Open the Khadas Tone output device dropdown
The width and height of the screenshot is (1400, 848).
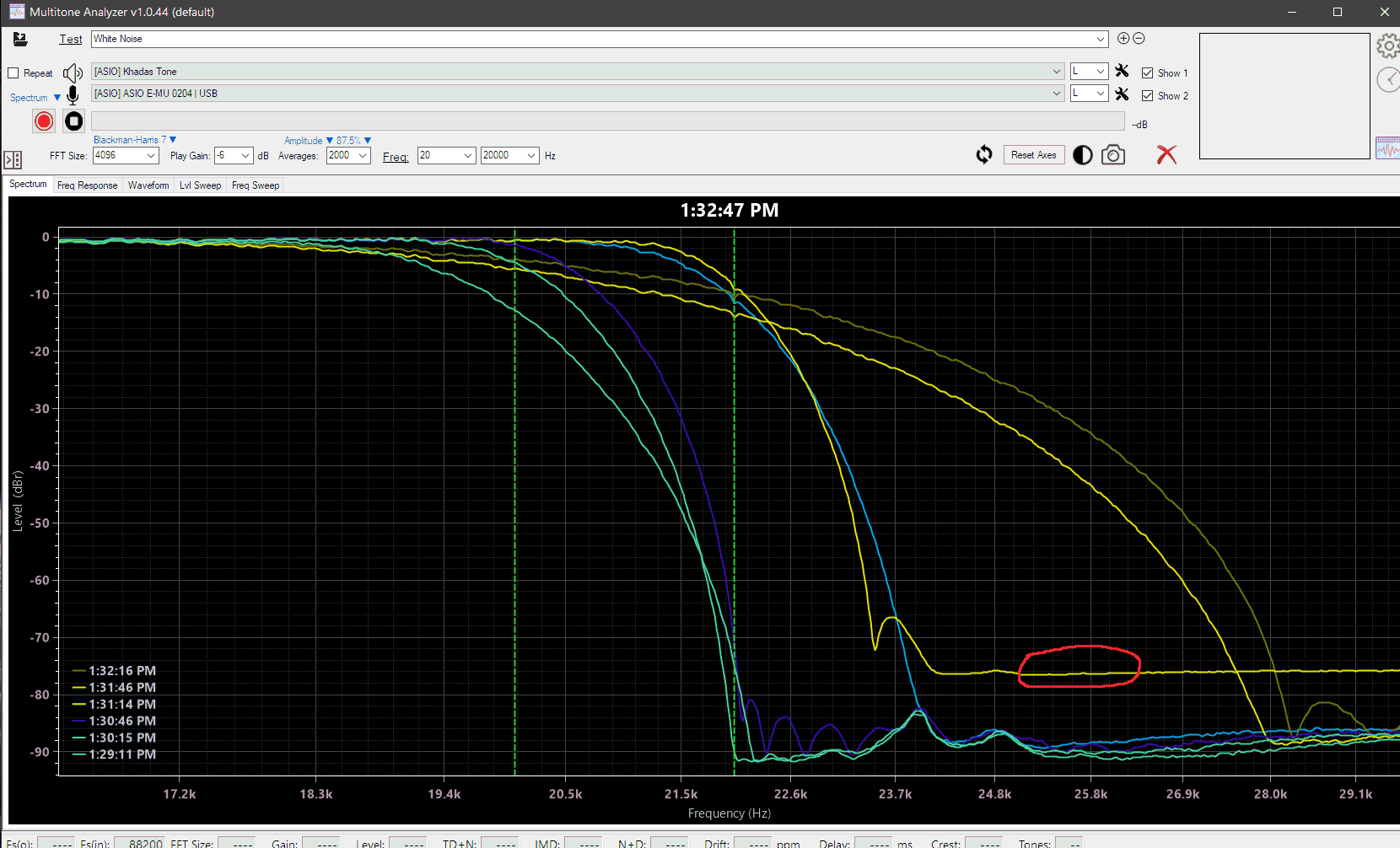coord(1057,72)
